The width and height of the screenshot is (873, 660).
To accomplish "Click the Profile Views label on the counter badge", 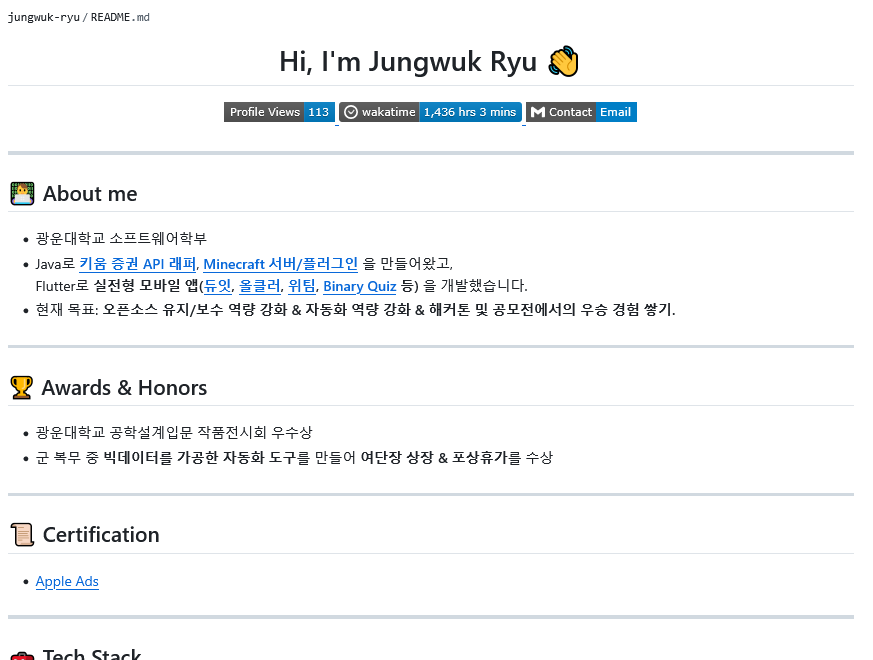I will pyautogui.click(x=267, y=112).
